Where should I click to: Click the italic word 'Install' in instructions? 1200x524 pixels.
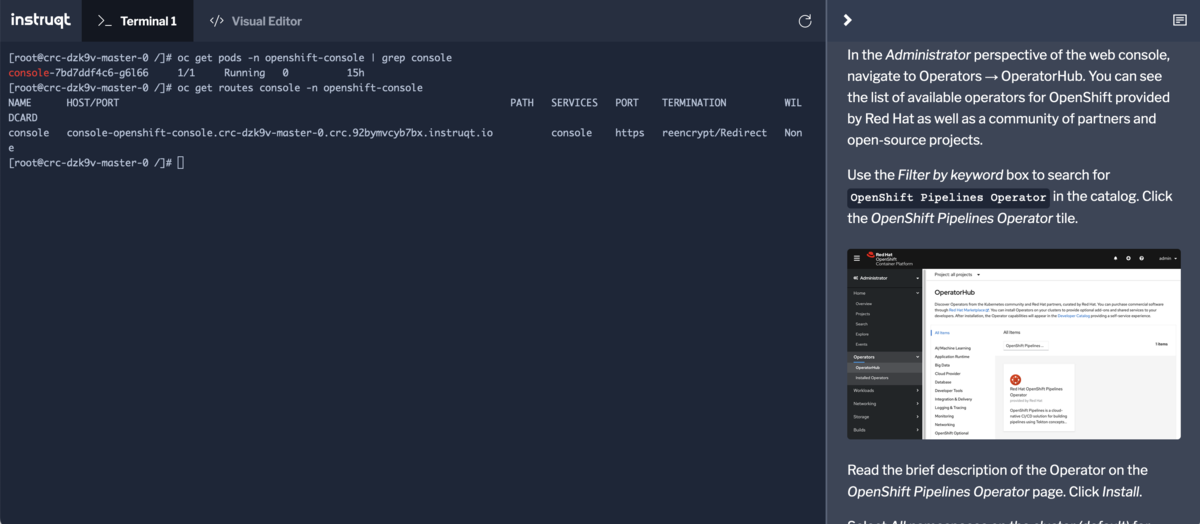(1120, 491)
